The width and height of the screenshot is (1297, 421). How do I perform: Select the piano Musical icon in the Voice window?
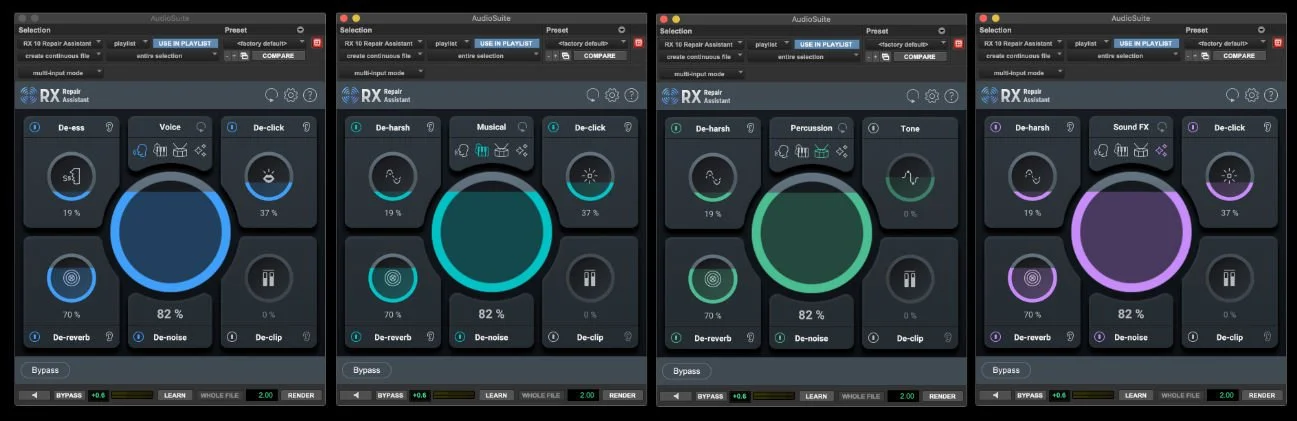[160, 150]
